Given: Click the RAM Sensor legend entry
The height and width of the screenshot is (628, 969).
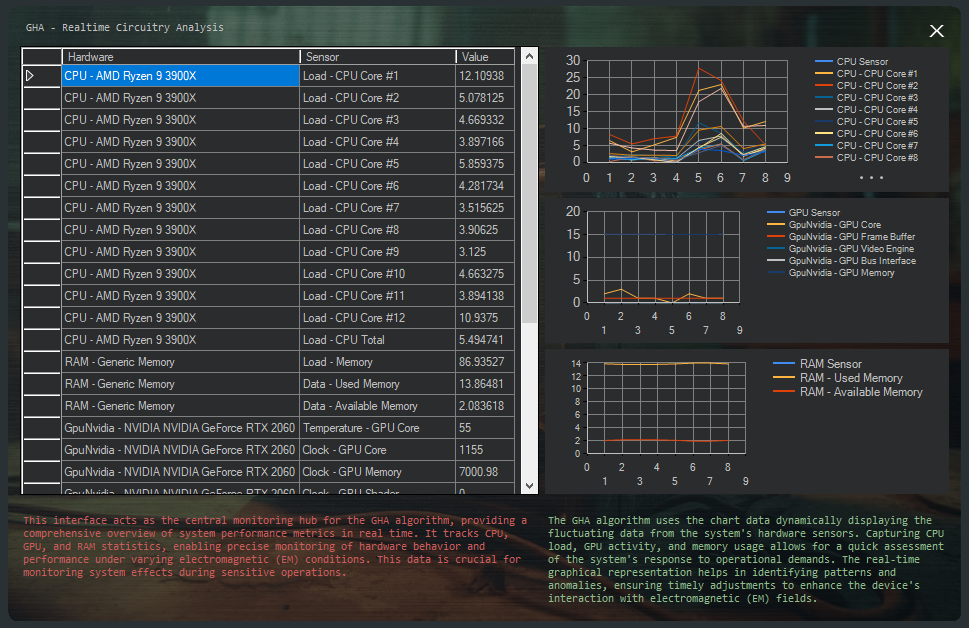Looking at the screenshot, I should (817, 364).
